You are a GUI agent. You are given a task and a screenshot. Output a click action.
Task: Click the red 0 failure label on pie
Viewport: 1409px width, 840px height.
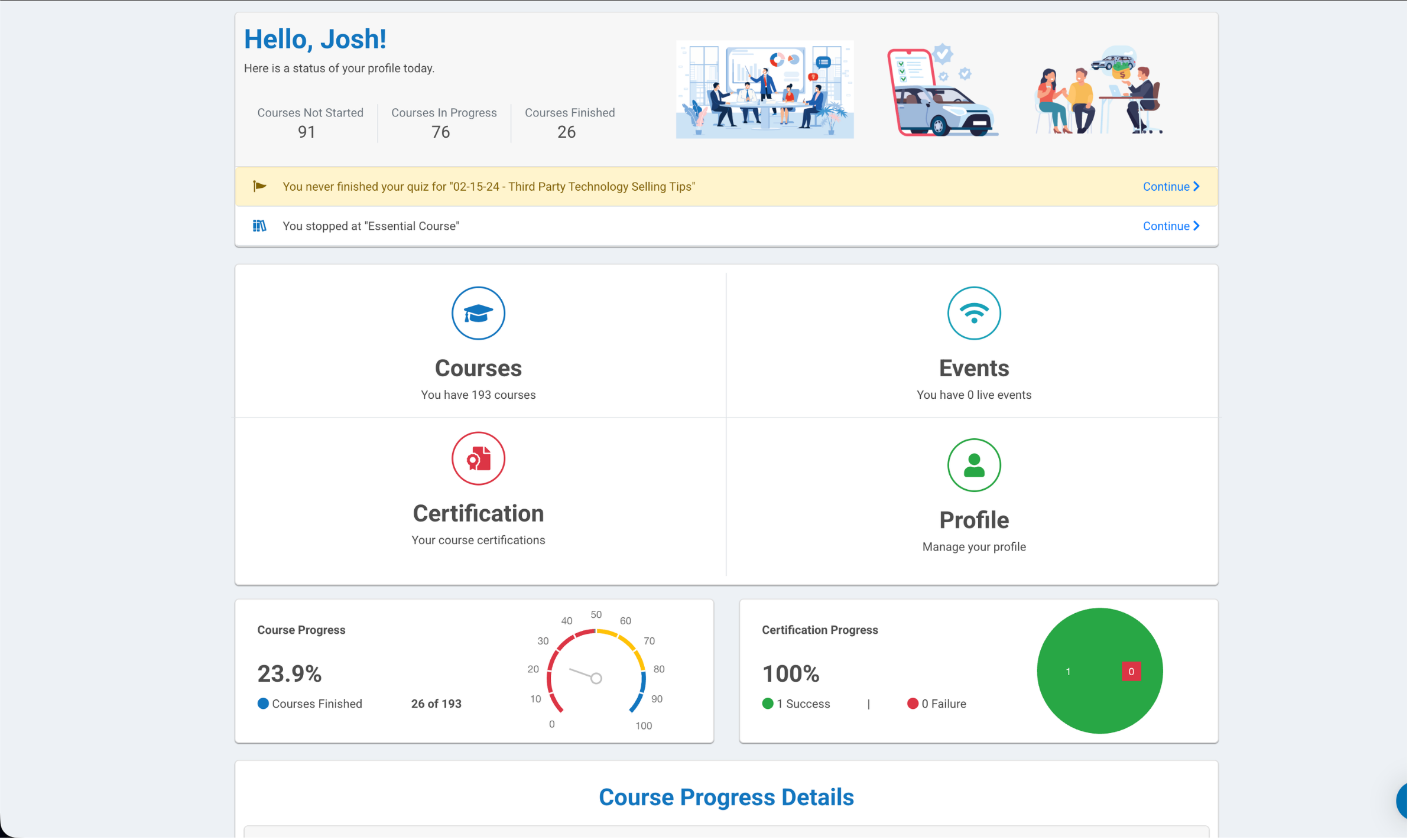1132,672
